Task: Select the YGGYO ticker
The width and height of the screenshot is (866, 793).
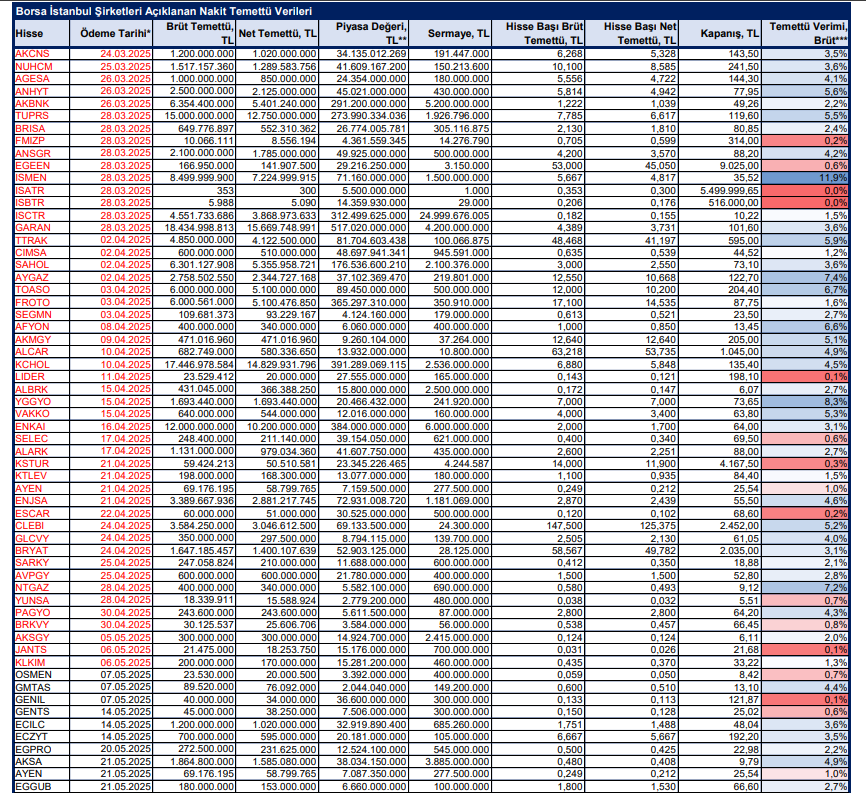Action: [x=33, y=401]
